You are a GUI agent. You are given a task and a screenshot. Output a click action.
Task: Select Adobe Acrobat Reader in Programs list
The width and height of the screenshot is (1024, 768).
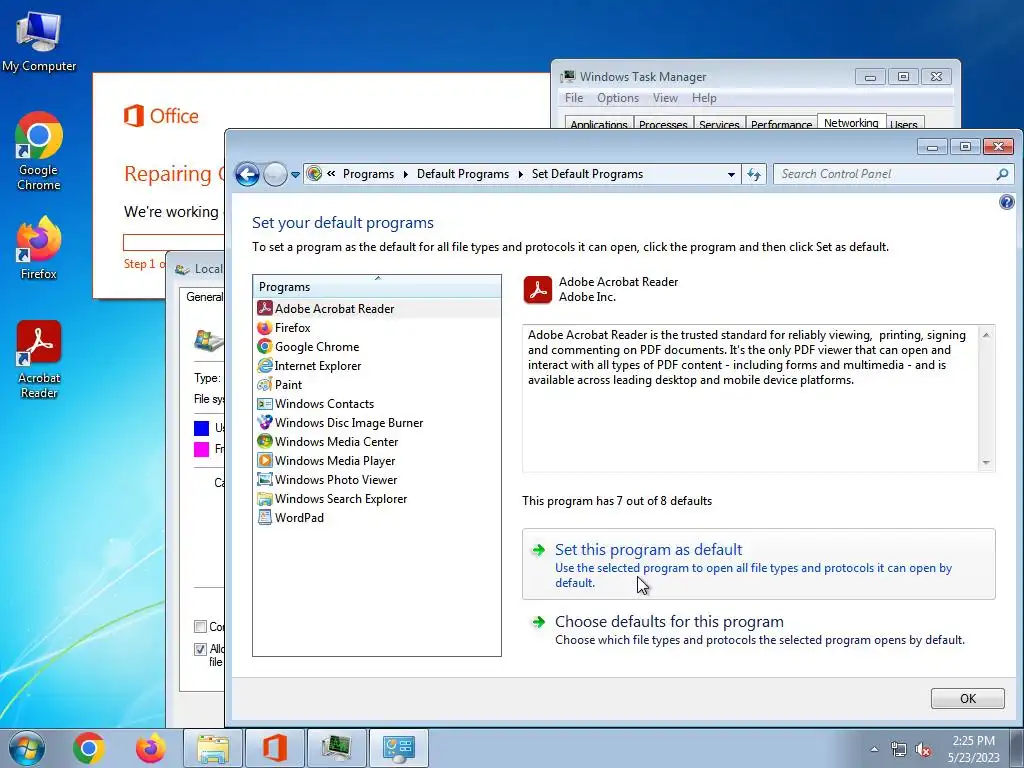coord(377,308)
